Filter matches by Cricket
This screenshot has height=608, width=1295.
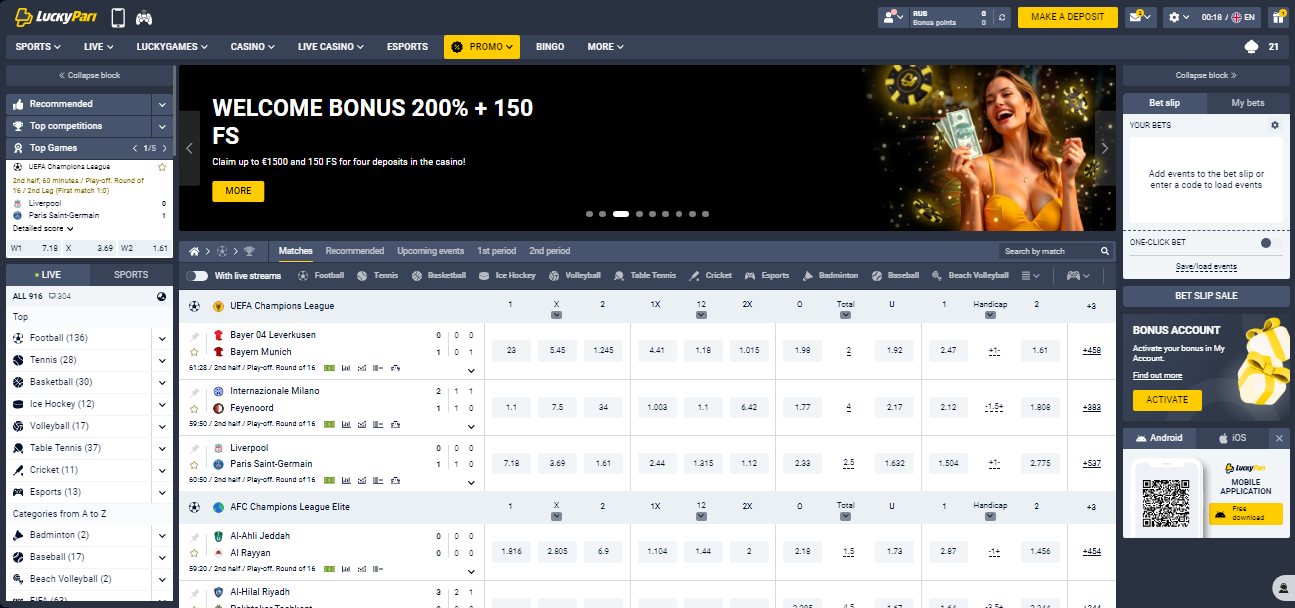click(711, 275)
